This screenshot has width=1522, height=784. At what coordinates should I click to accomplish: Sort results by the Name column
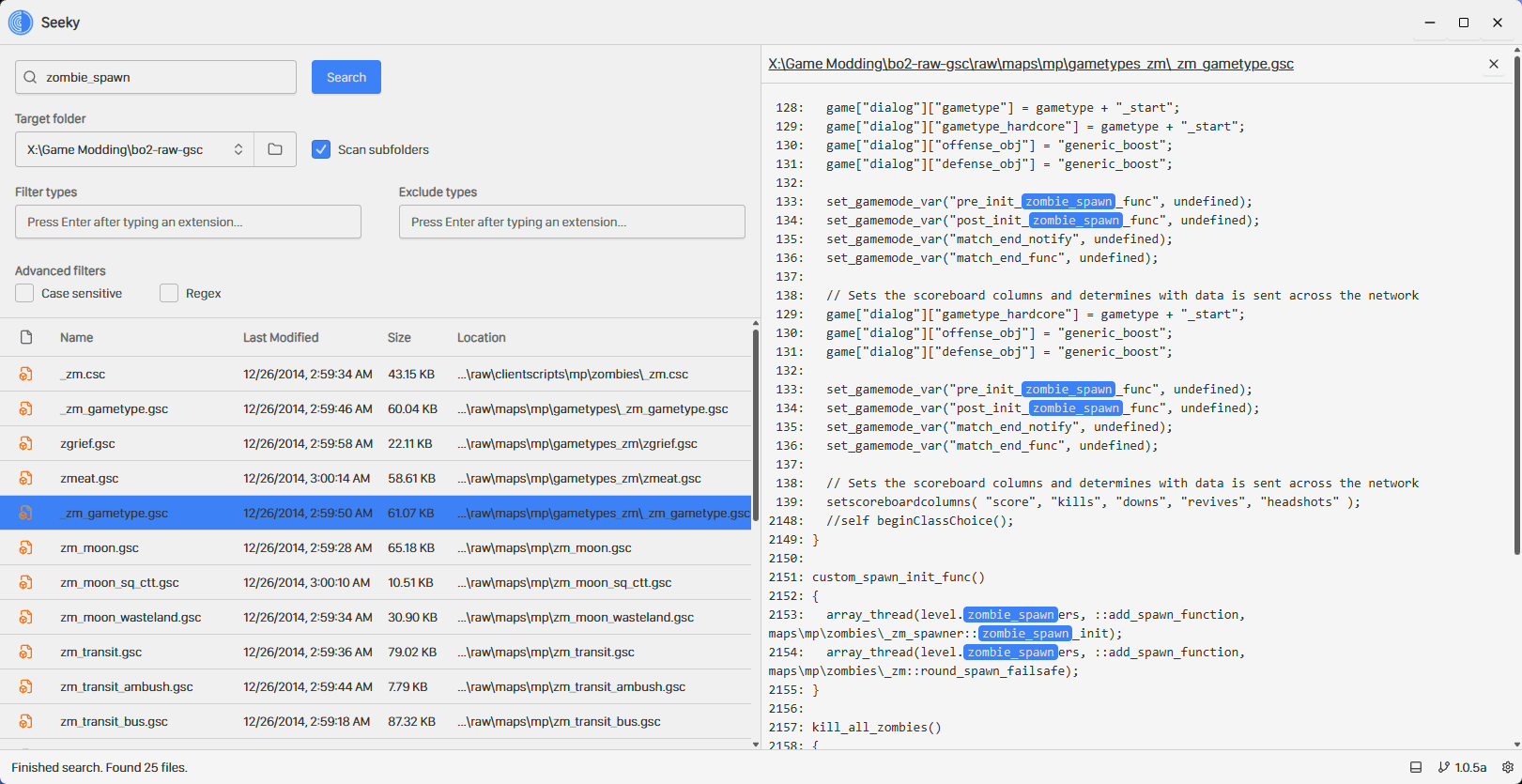[x=77, y=337]
